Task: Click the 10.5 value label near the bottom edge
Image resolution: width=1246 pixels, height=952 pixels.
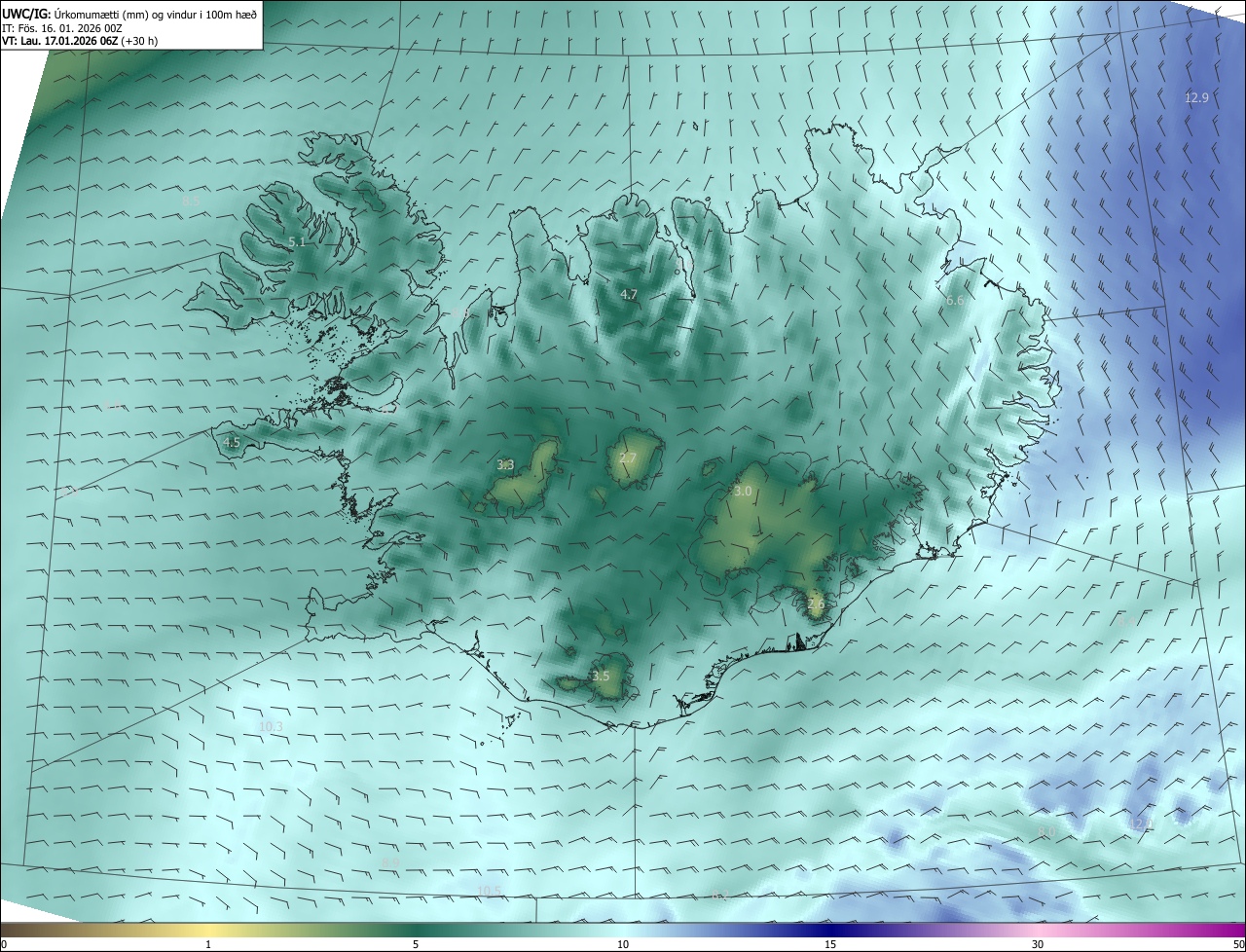Action: (x=490, y=891)
